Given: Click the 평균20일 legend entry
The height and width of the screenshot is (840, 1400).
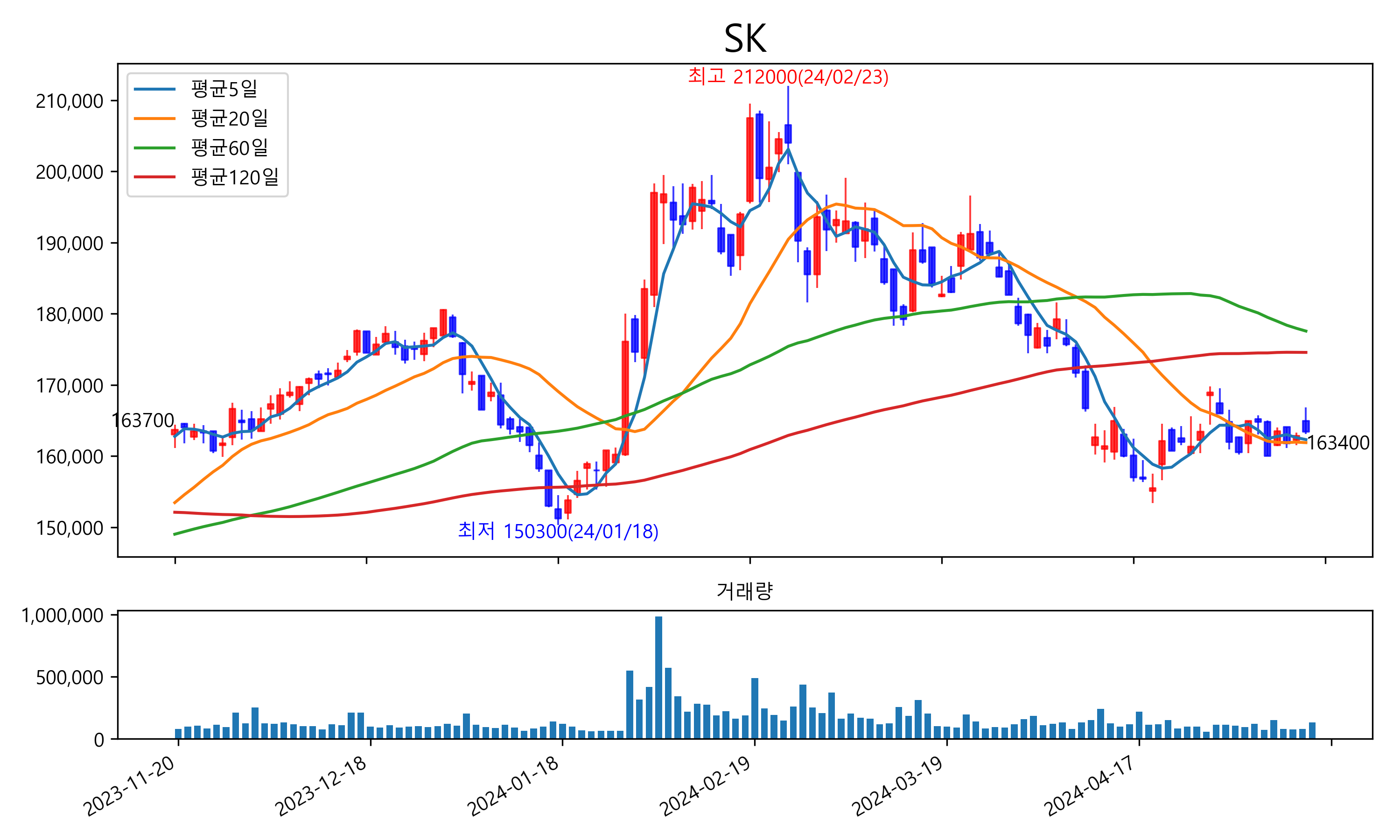Looking at the screenshot, I should pyautogui.click(x=229, y=119).
